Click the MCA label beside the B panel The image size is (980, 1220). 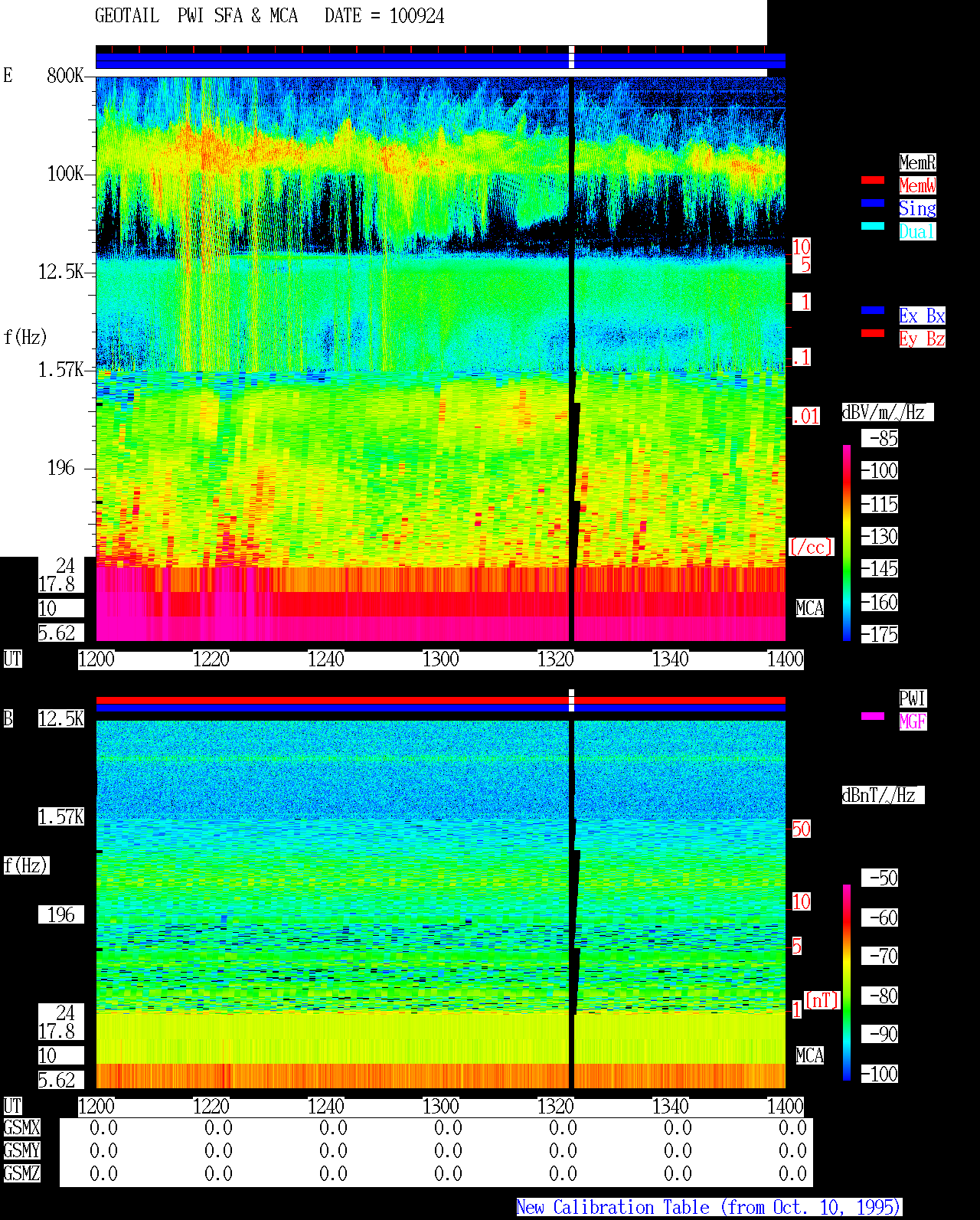click(810, 1055)
